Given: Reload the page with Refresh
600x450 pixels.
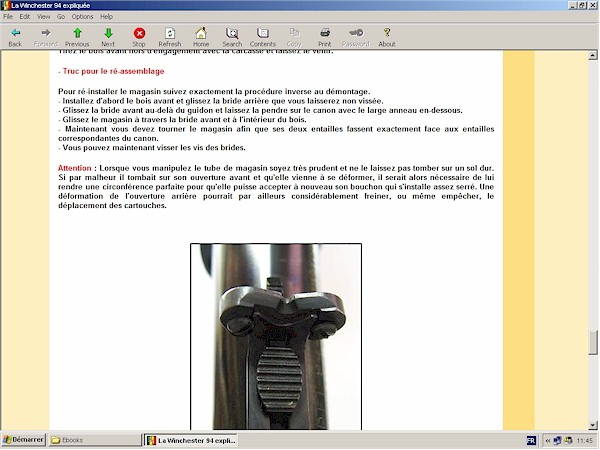Looking at the screenshot, I should point(170,37).
